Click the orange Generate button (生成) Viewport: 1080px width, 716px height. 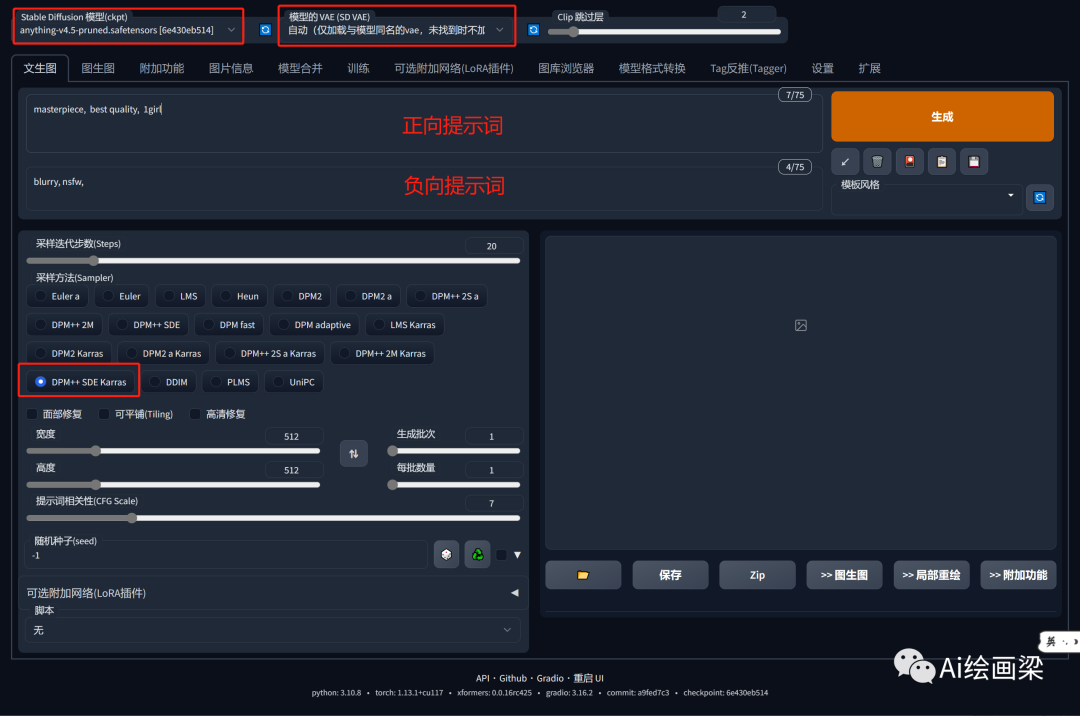[942, 116]
